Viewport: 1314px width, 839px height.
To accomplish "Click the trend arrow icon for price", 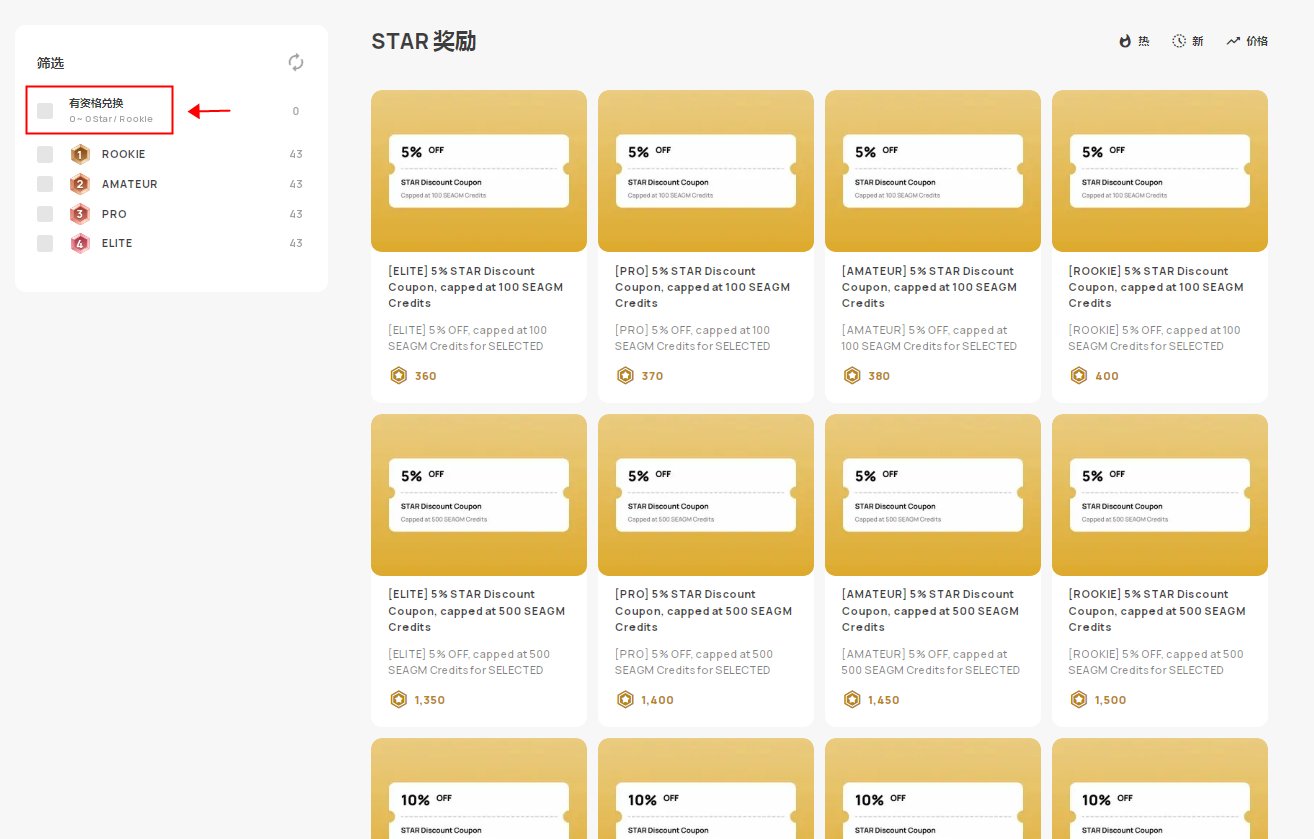I will [x=1233, y=41].
